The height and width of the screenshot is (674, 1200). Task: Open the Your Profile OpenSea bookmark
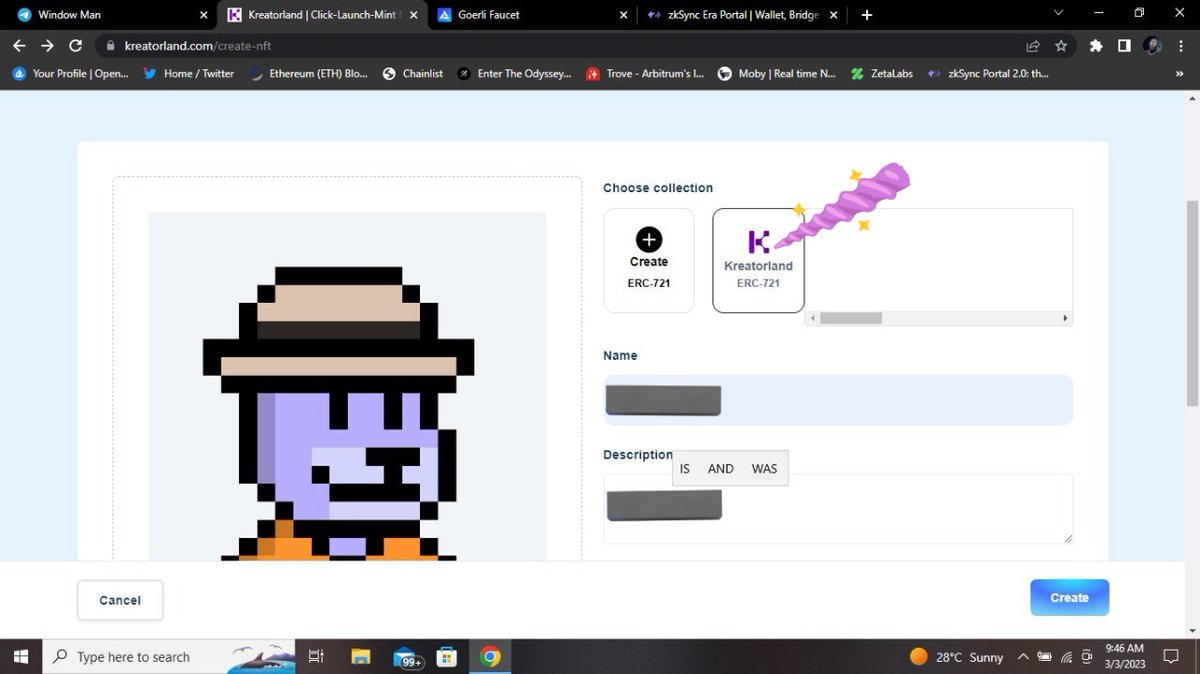pyautogui.click(x=71, y=73)
